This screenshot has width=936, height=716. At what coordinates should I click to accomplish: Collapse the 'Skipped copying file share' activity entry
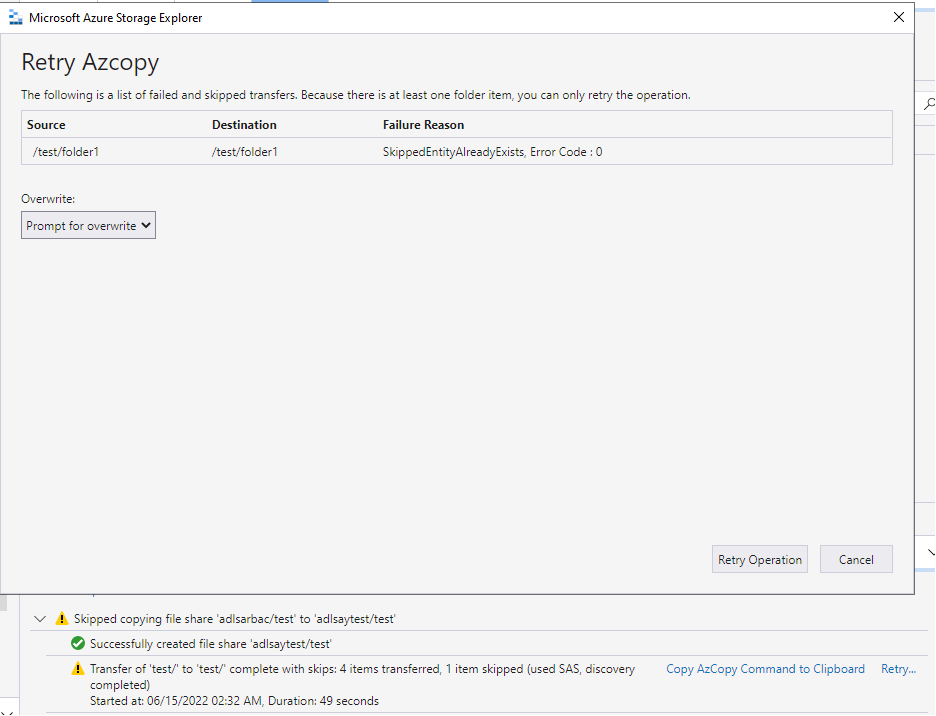(40, 618)
